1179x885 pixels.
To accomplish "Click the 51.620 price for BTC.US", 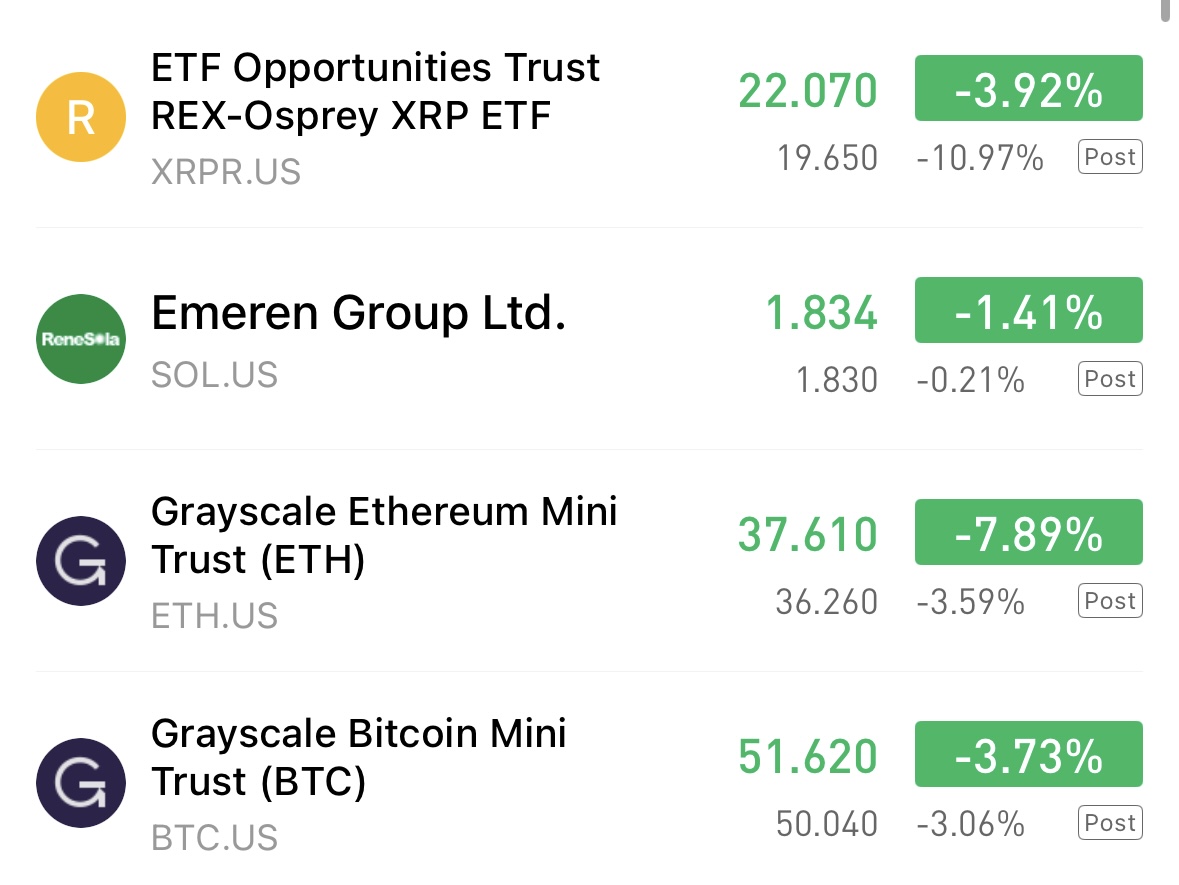I will pos(807,757).
